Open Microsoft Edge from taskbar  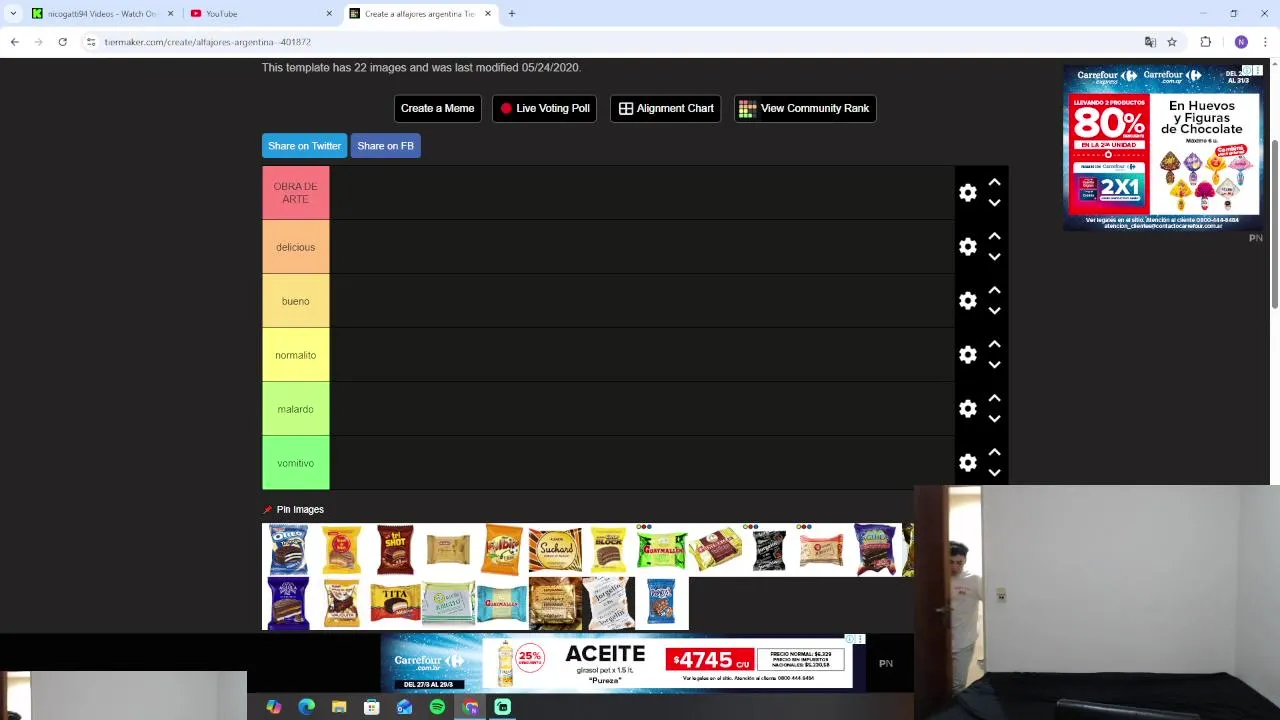pos(306,707)
